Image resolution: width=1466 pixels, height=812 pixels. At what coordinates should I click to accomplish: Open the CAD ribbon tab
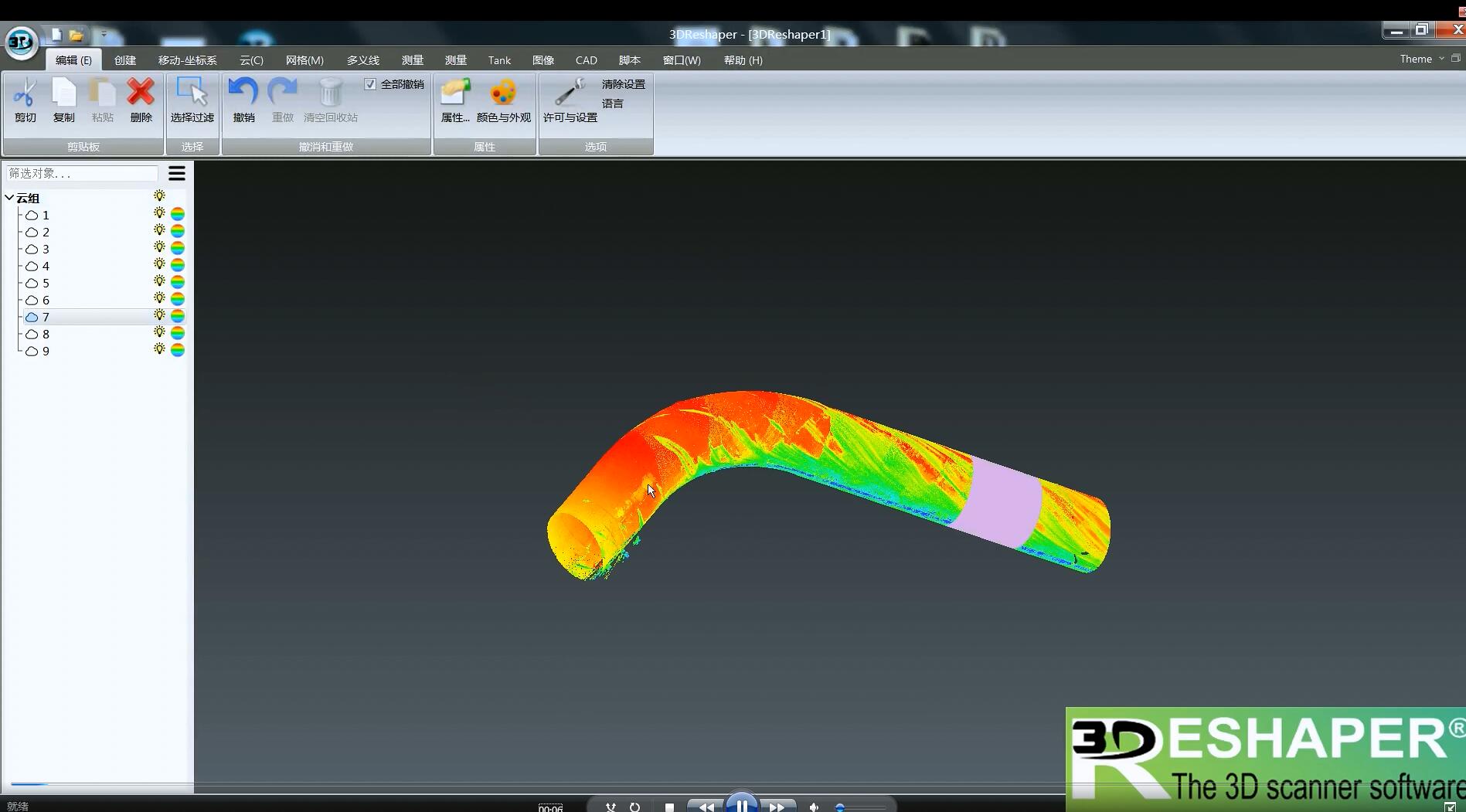[x=586, y=60]
